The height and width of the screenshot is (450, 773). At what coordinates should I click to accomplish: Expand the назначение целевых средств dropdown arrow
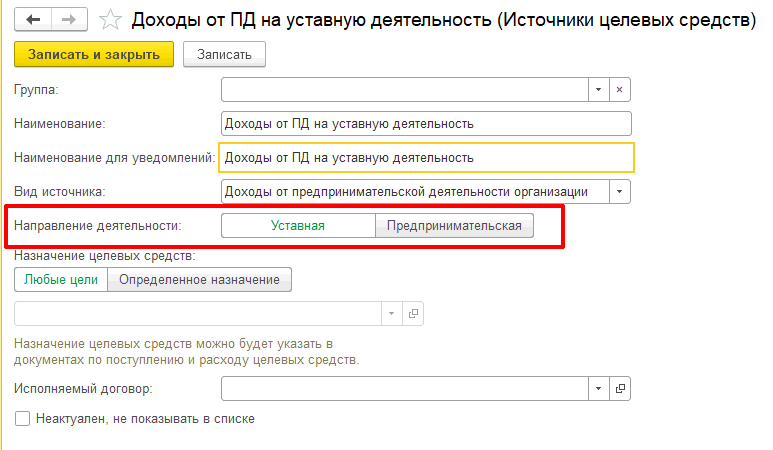pyautogui.click(x=391, y=313)
